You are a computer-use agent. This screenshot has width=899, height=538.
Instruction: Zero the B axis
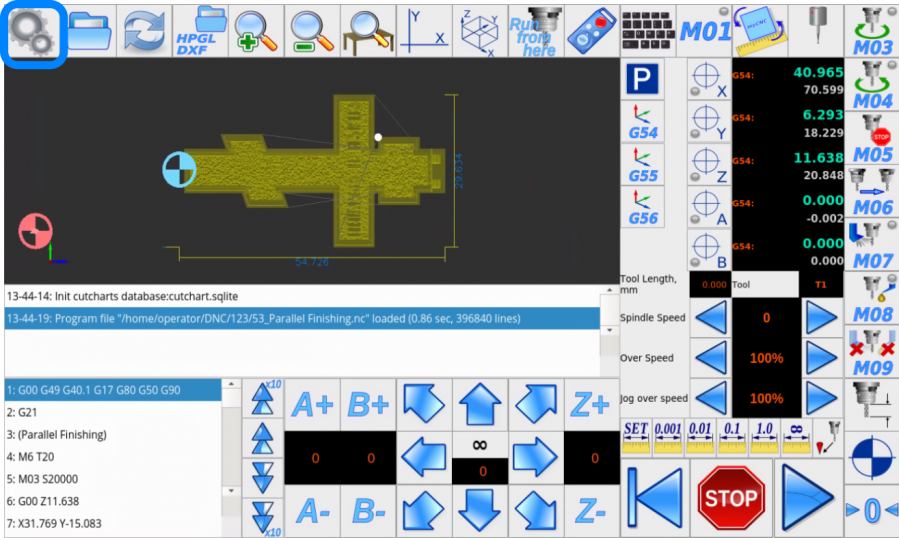(709, 250)
